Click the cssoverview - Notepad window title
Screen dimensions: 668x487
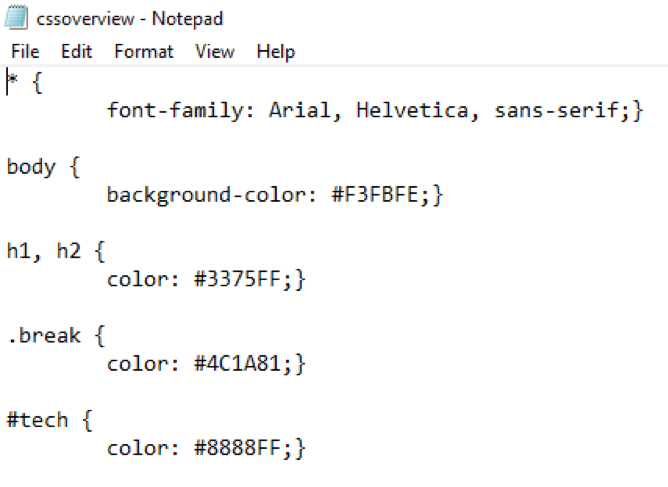point(130,19)
